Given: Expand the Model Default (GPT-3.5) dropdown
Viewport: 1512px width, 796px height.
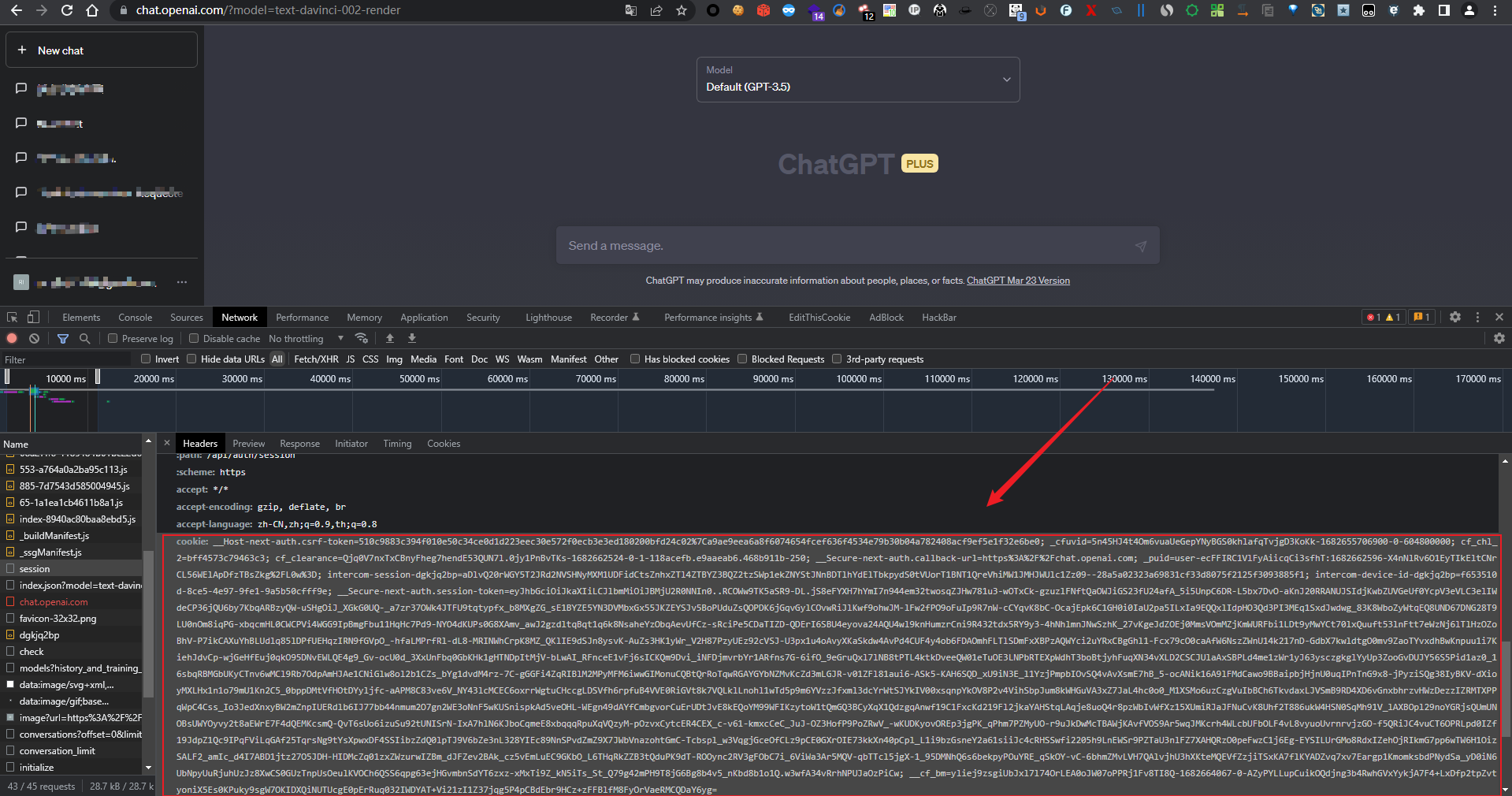Looking at the screenshot, I should tap(858, 80).
